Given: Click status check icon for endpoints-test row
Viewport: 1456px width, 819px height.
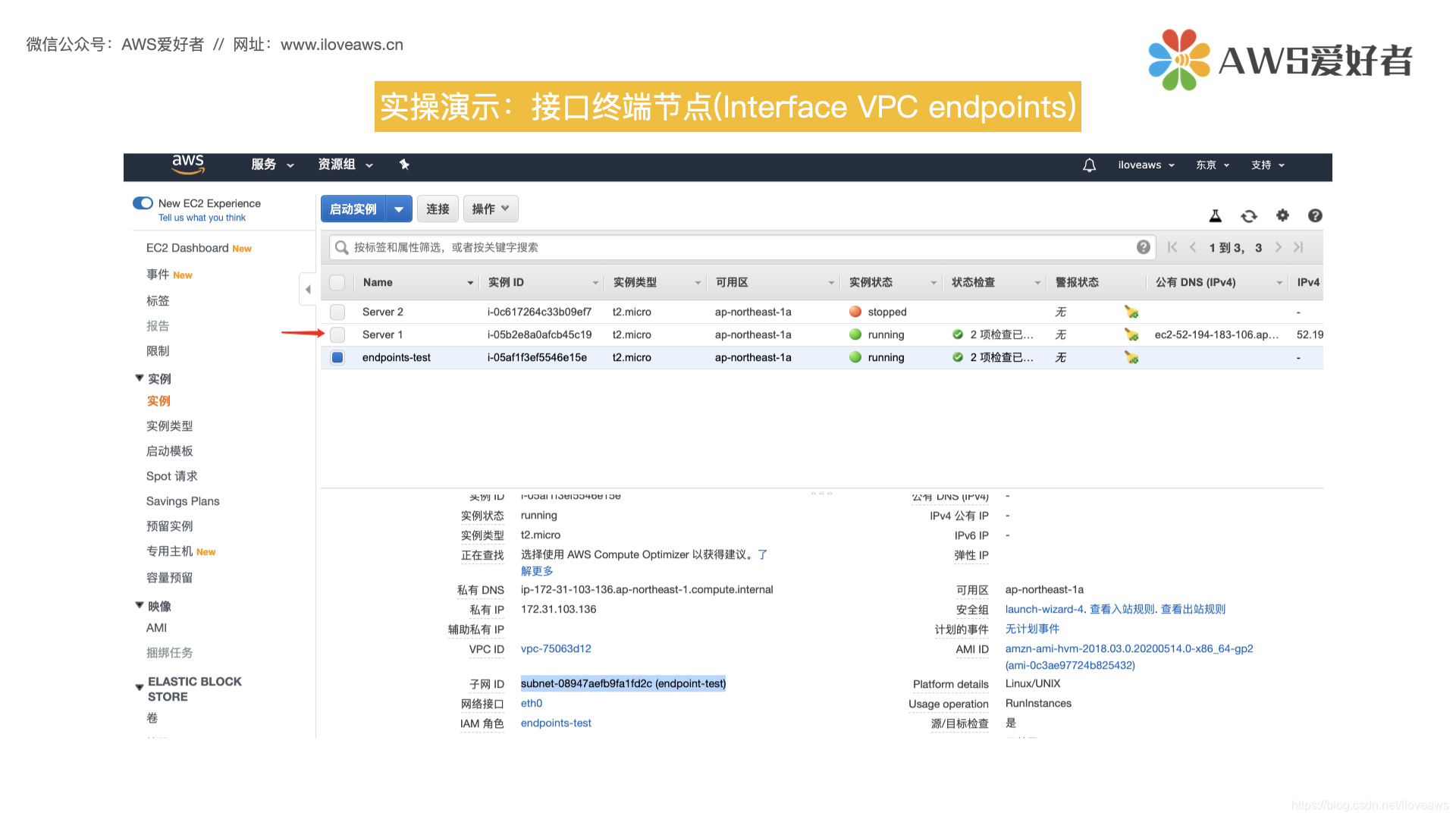Looking at the screenshot, I should coord(958,357).
